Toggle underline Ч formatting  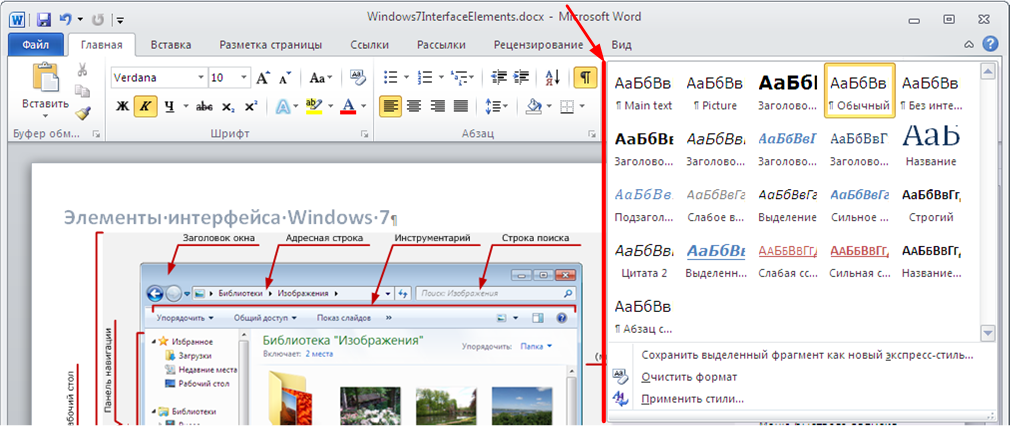pyautogui.click(x=170, y=106)
